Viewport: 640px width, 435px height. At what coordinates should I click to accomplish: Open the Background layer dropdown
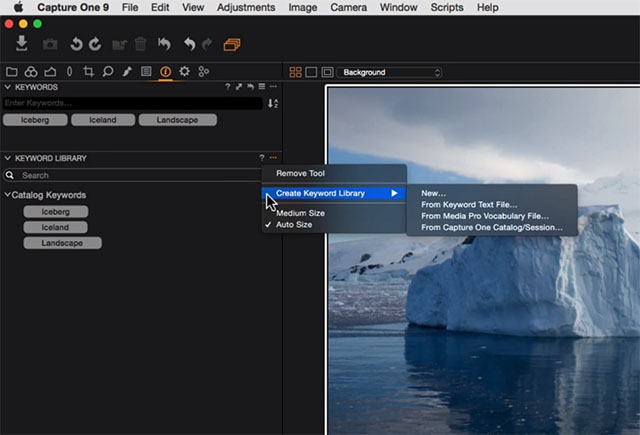[x=390, y=72]
